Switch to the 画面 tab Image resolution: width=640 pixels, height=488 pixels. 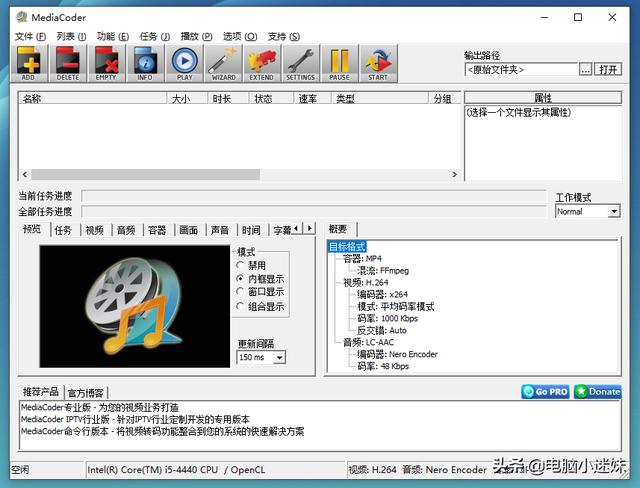pos(189,230)
